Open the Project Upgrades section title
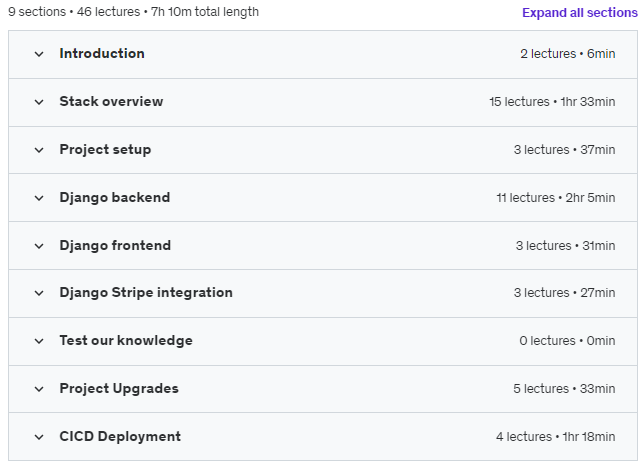 pyautogui.click(x=119, y=389)
